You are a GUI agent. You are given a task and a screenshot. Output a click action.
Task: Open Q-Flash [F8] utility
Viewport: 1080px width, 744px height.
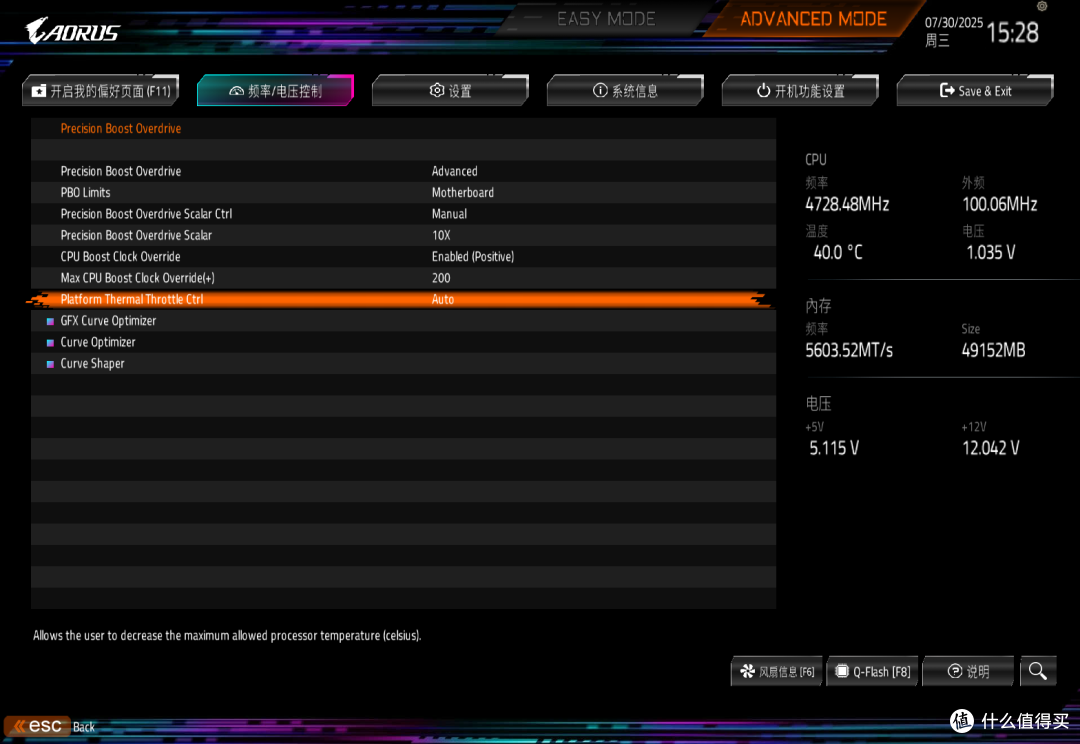point(873,671)
